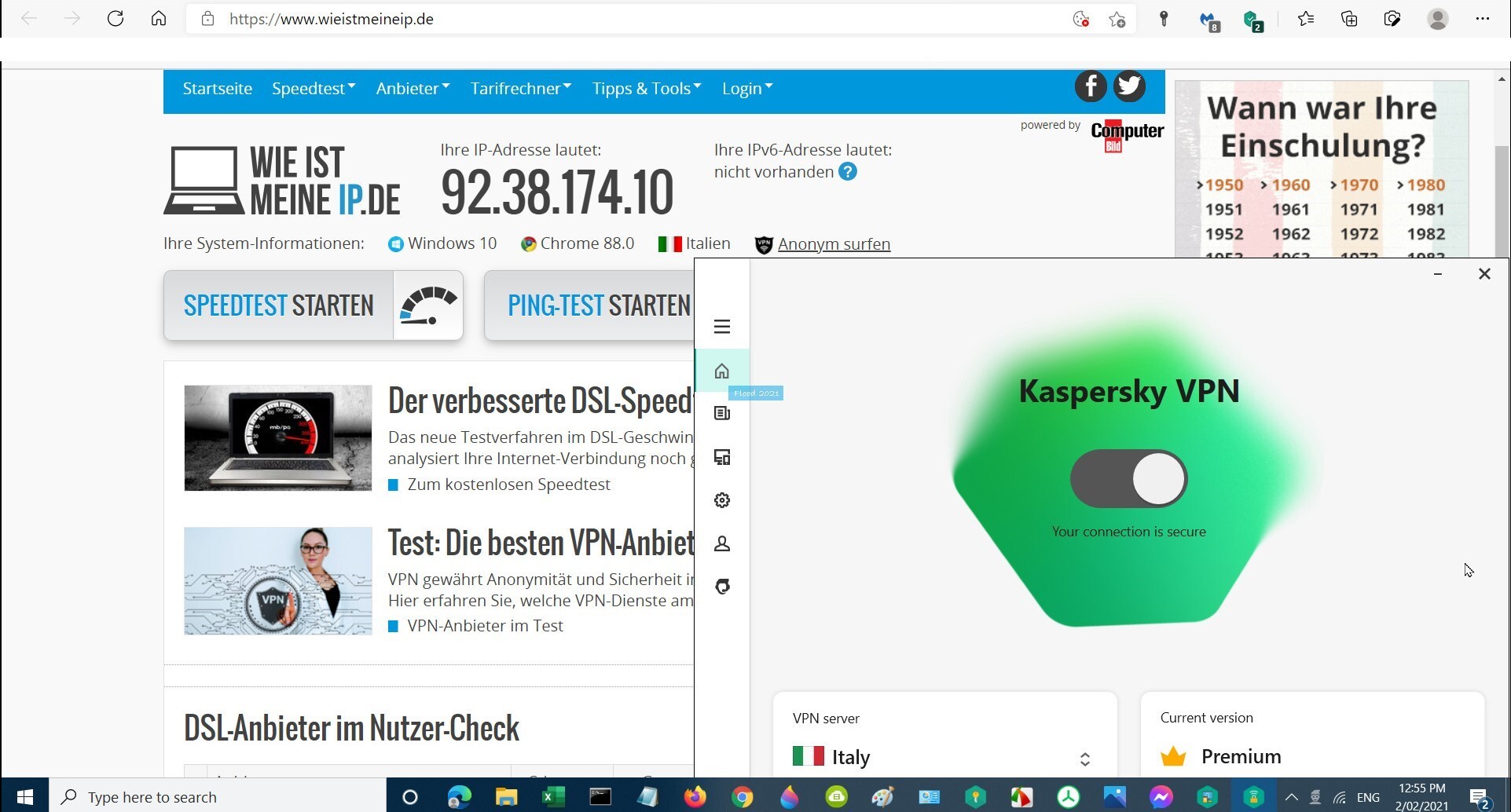This screenshot has width=1511, height=812.
Task: Open the notification center icon
Action: pyautogui.click(x=1480, y=798)
